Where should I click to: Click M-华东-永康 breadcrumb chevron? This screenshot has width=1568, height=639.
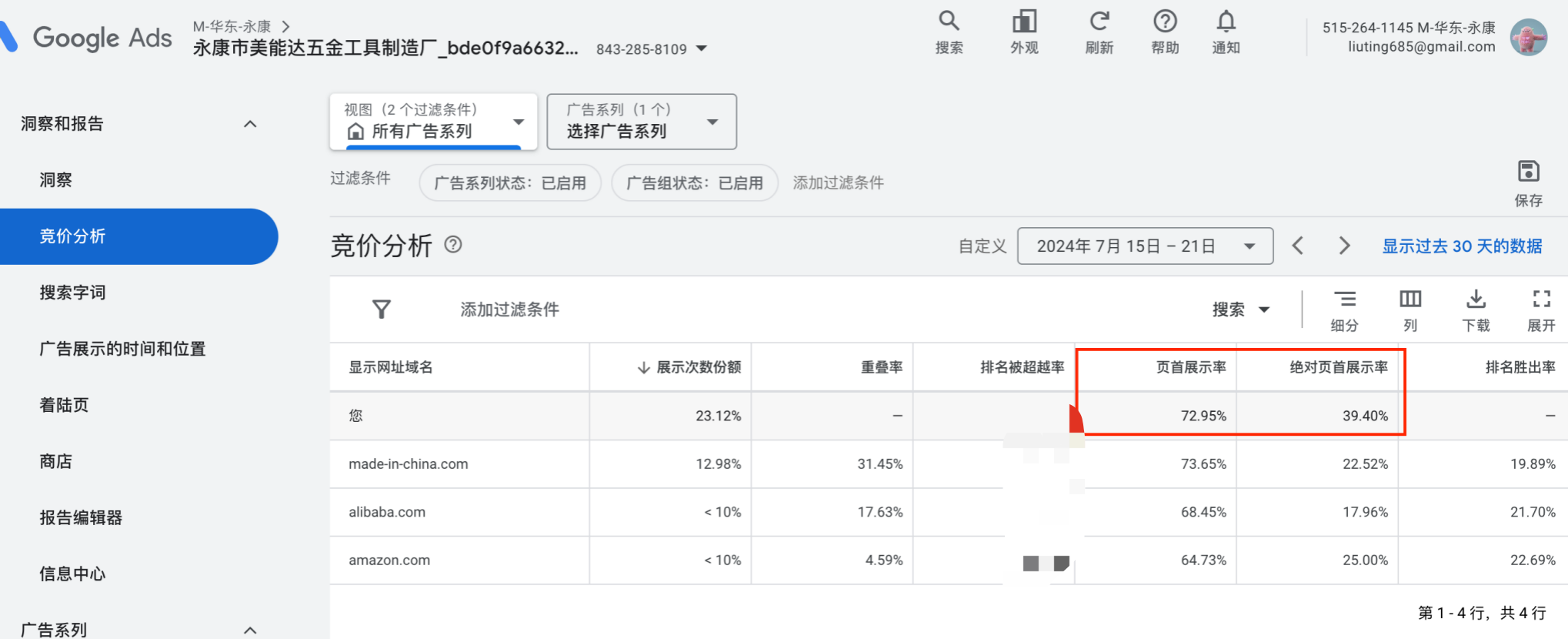pos(285,26)
